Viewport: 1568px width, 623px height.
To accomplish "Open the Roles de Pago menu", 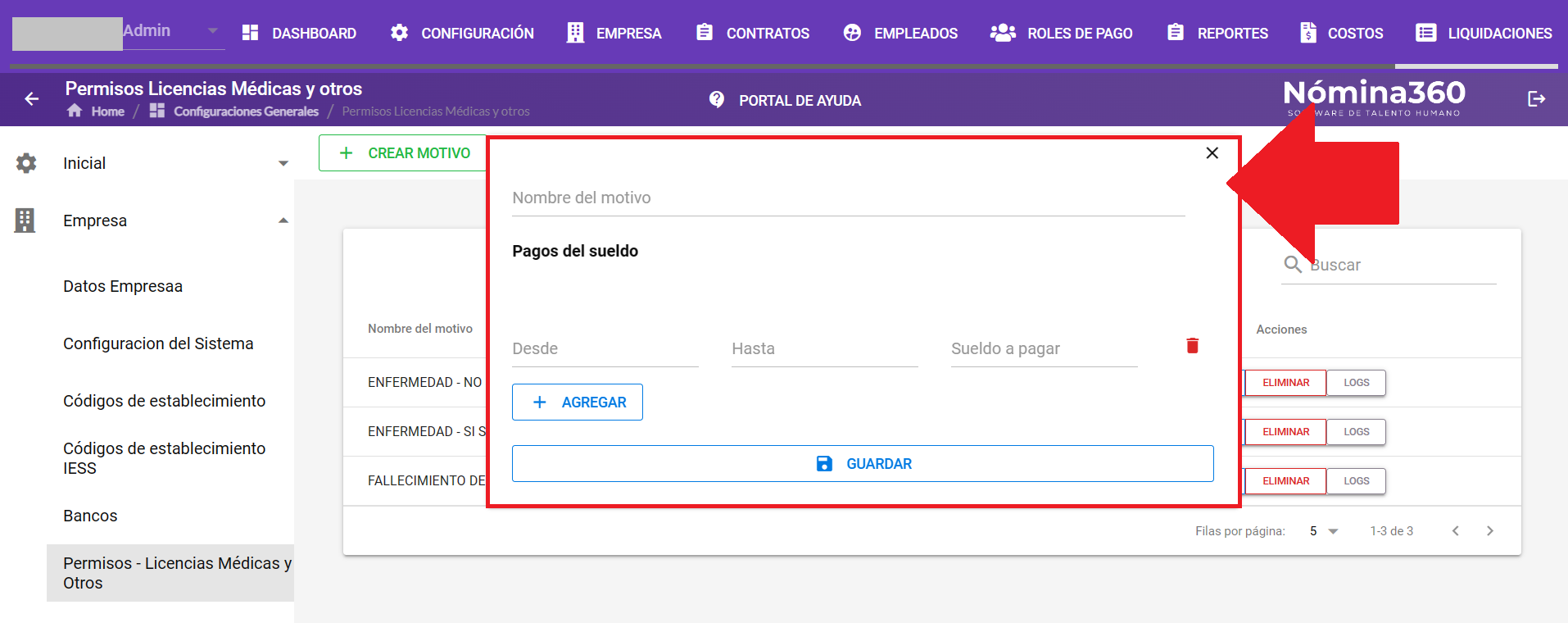I will [1062, 33].
